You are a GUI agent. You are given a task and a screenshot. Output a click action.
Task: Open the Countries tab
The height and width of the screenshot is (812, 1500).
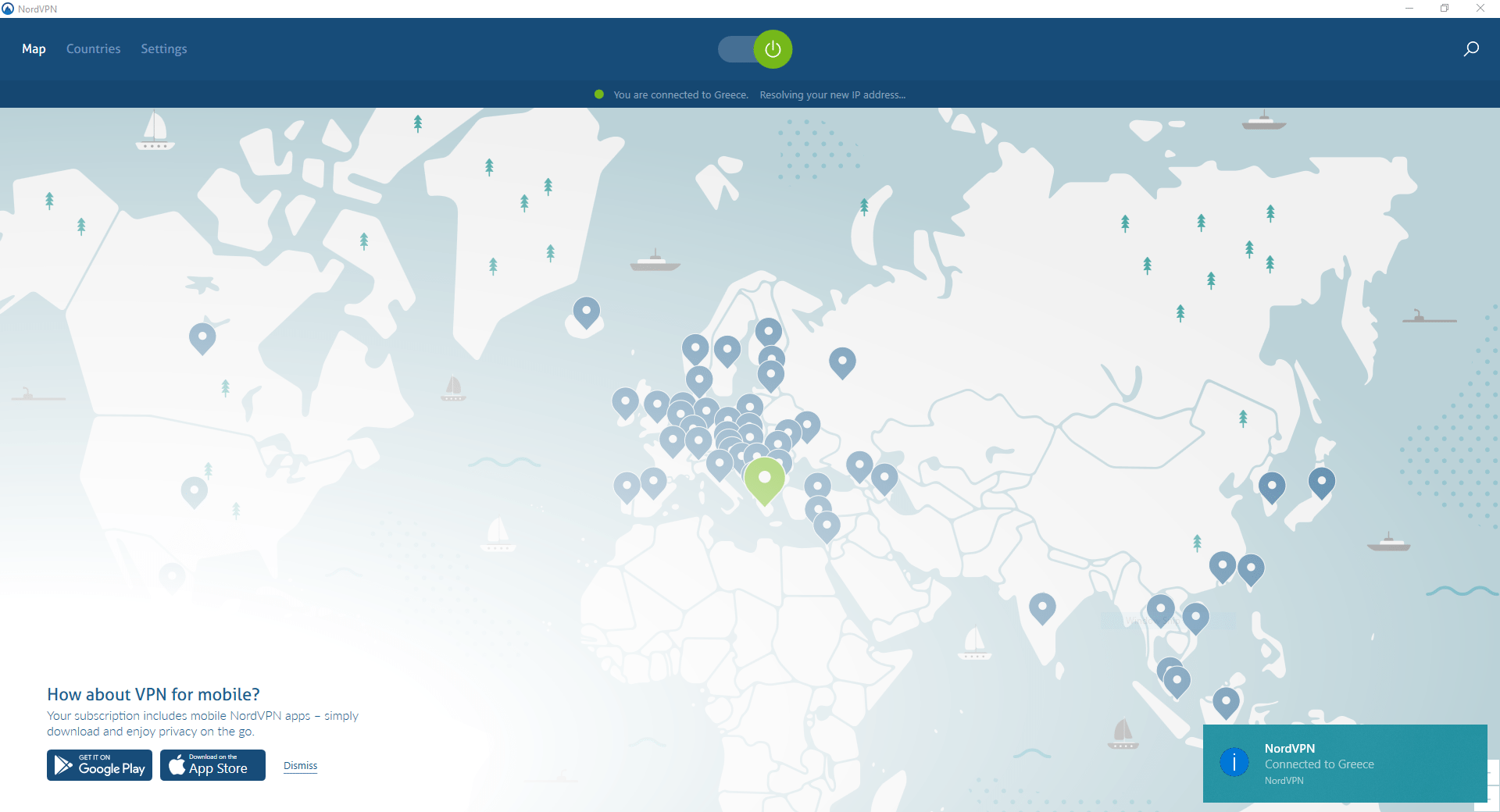pyautogui.click(x=94, y=48)
